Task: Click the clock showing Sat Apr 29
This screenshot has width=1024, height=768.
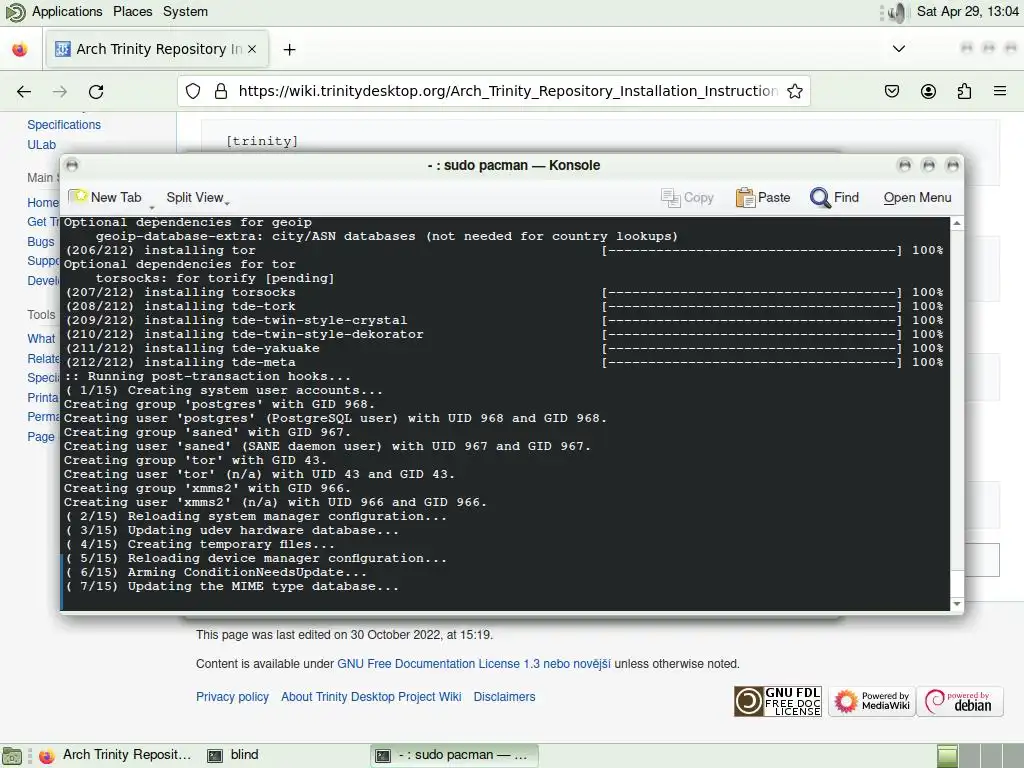Action: point(967,12)
